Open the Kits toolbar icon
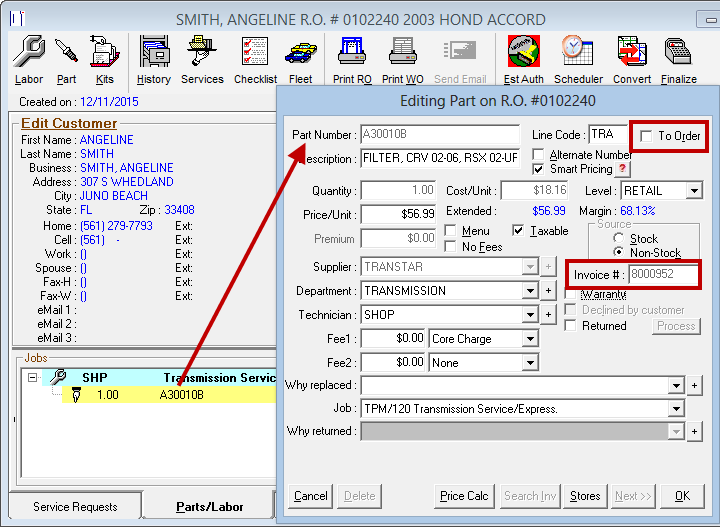This screenshot has height=527, width=720. (x=104, y=59)
